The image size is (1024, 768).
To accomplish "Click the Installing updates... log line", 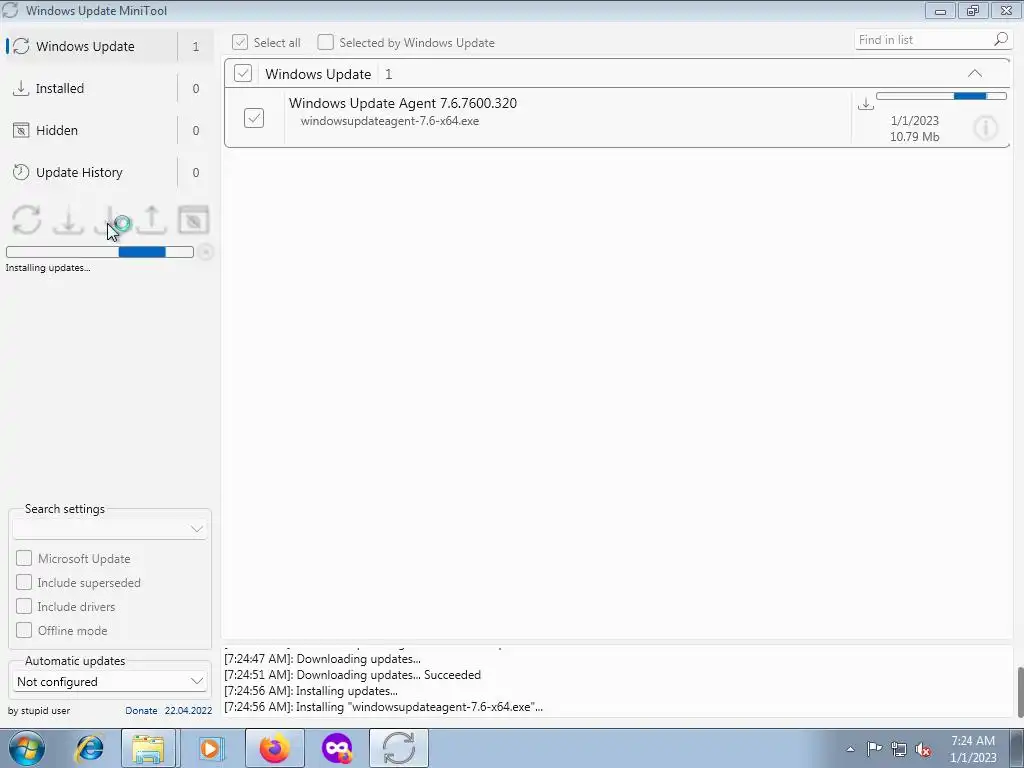I will tap(311, 690).
